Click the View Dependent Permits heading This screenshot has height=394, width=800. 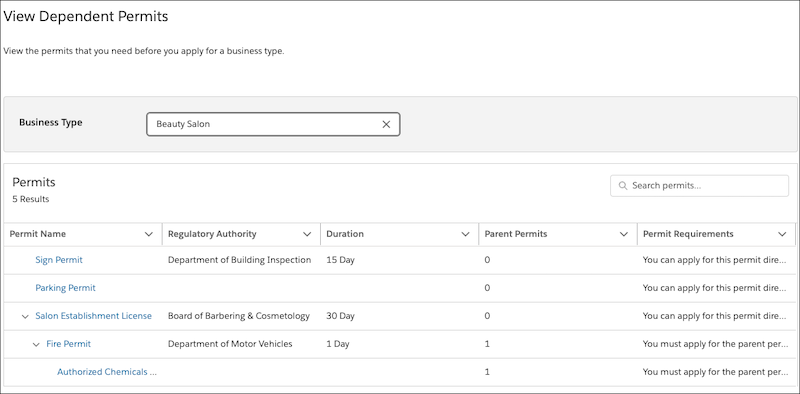(x=86, y=16)
